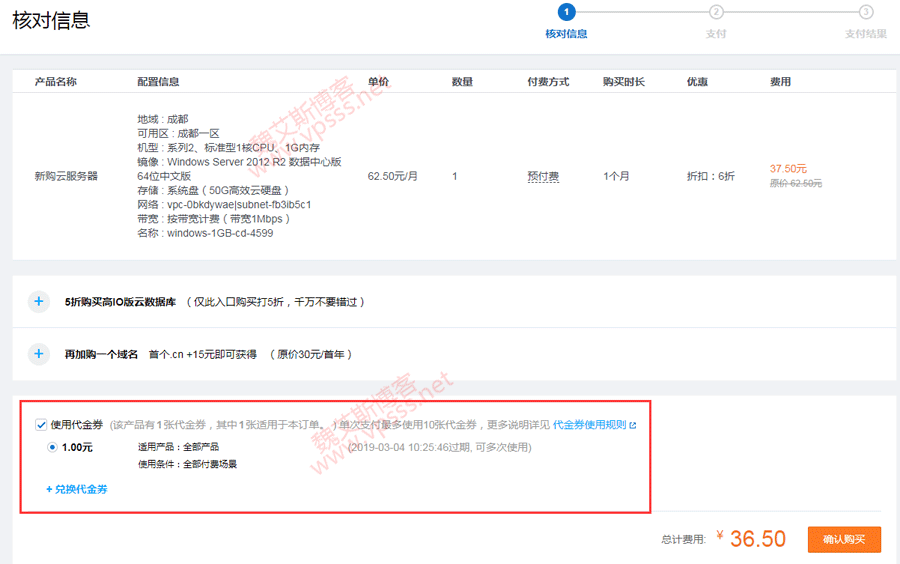Expand the 再加购一个域名 row
The image size is (900, 564).
coord(101,354)
